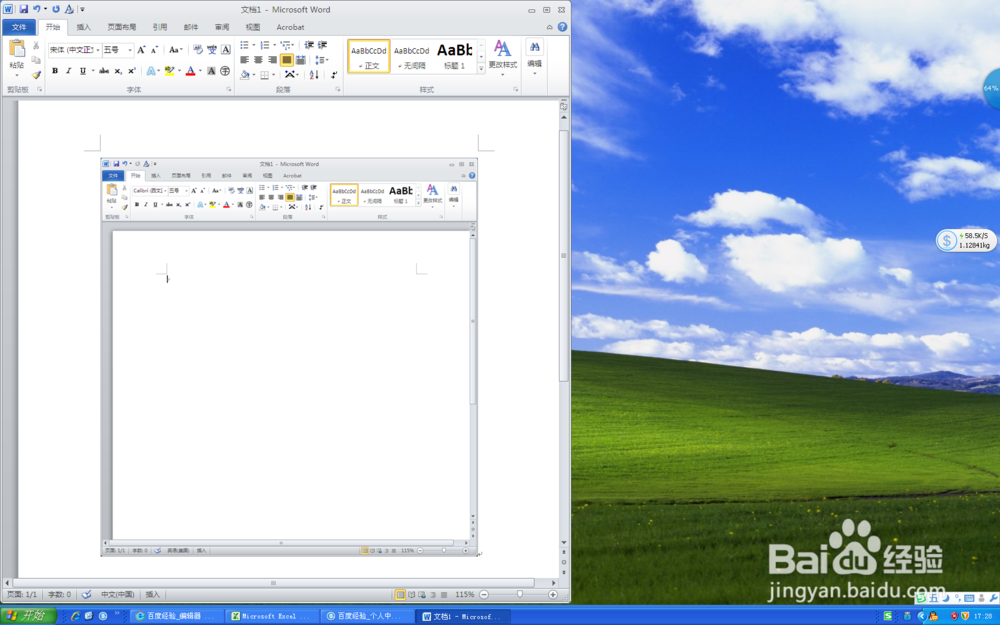Open Word Help with the question mark
The width and height of the screenshot is (1000, 625).
562,27
